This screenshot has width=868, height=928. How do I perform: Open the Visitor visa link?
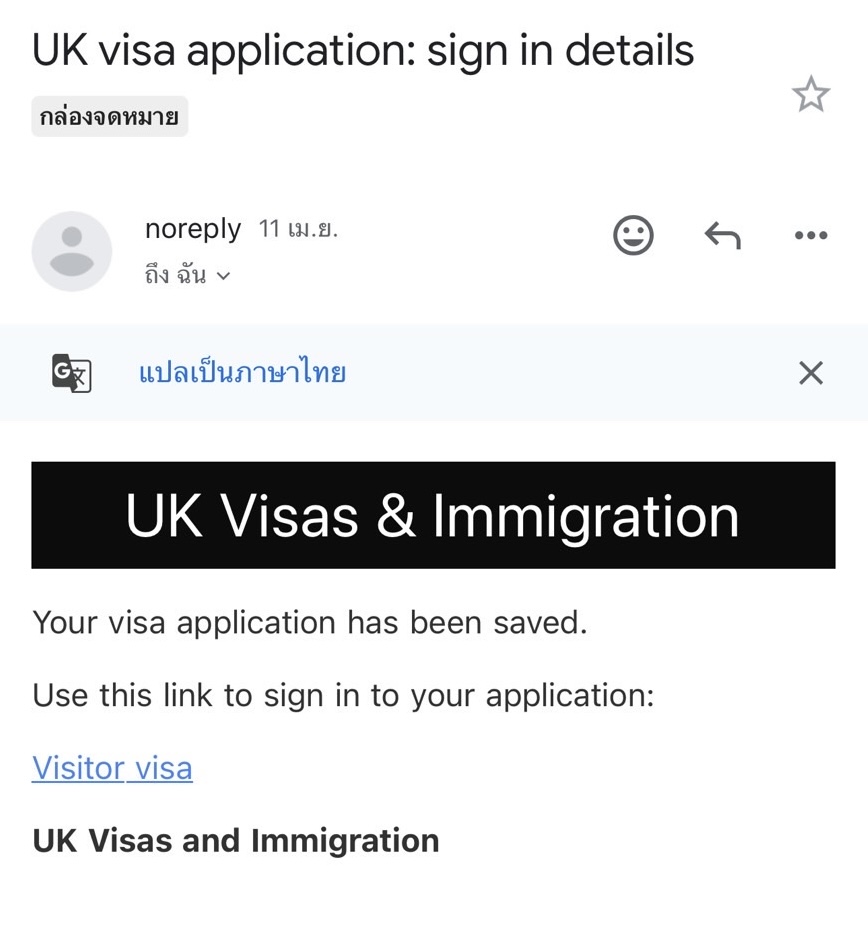coord(112,768)
